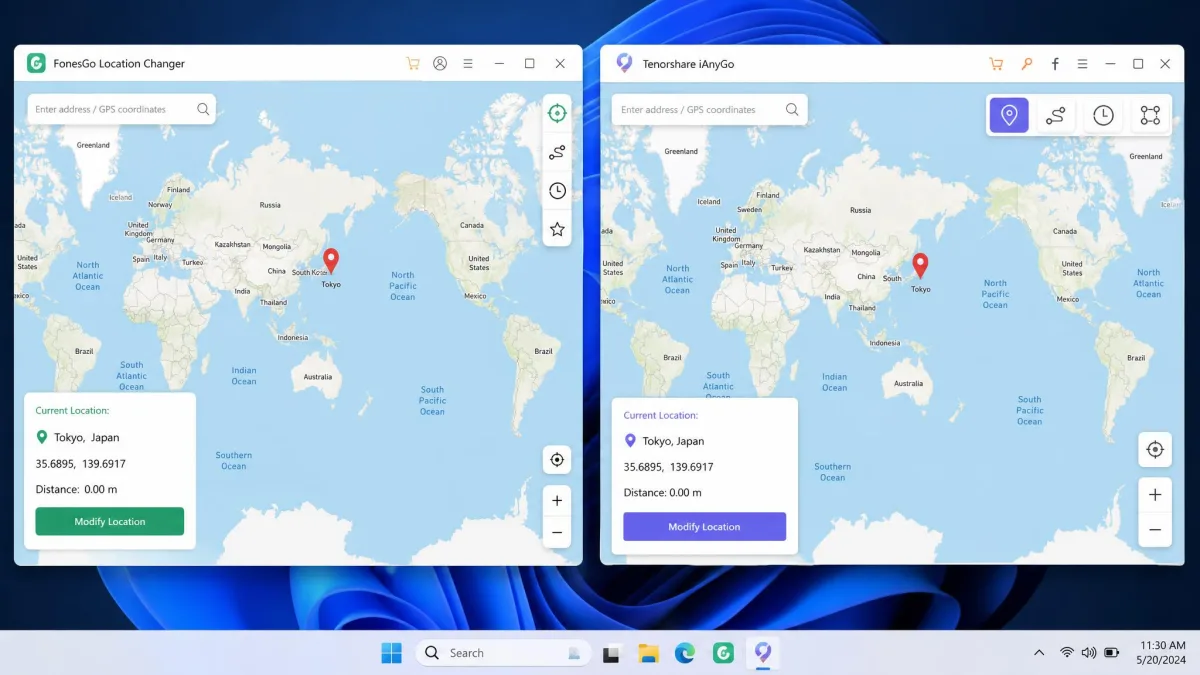Image resolution: width=1200 pixels, height=675 pixels.
Task: Open the FonesGo user account icon
Action: pyautogui.click(x=440, y=63)
